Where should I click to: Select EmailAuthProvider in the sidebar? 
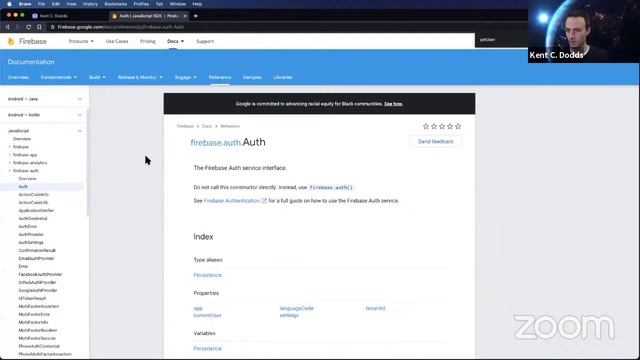36,259
